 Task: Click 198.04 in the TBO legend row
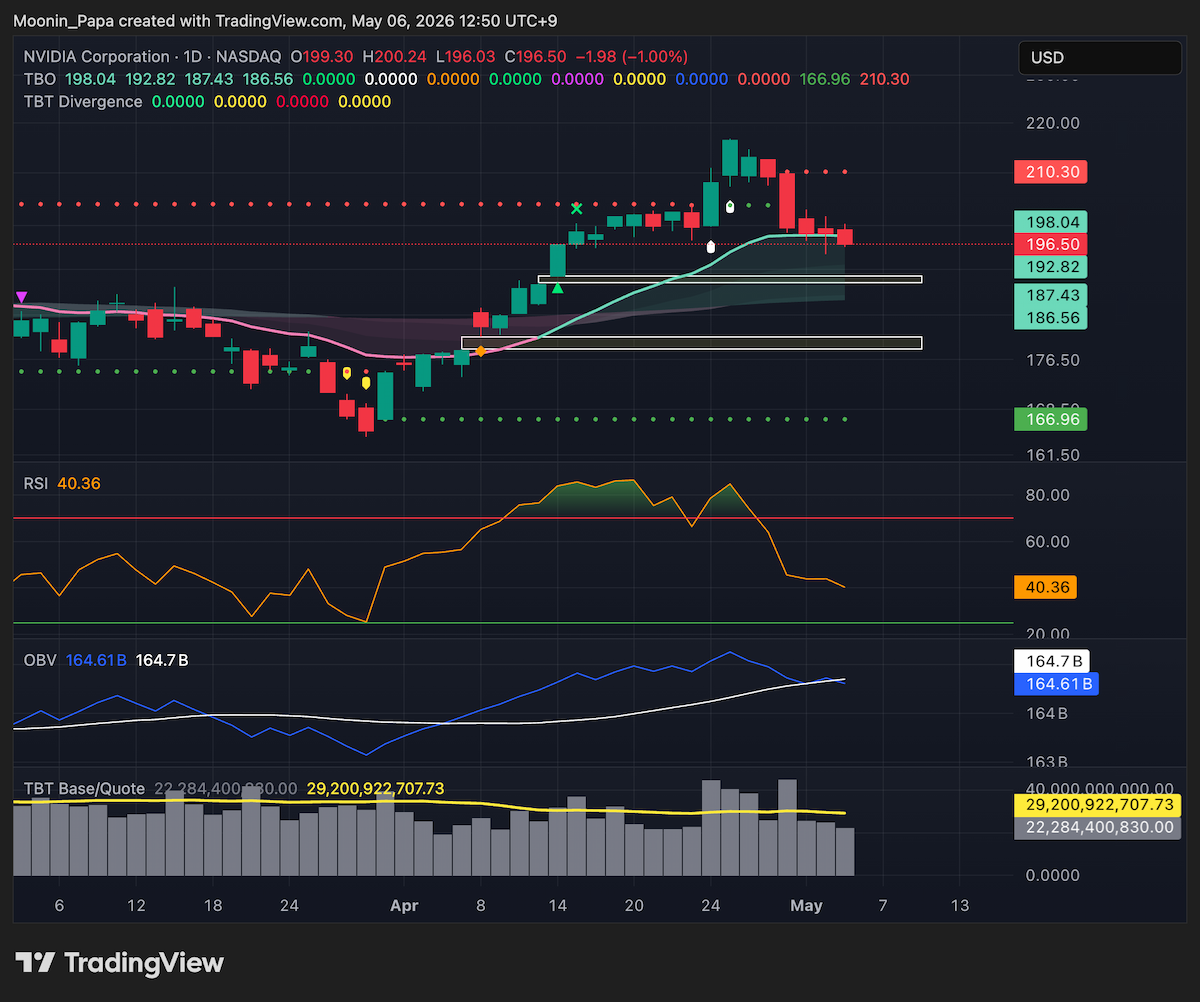pos(88,79)
